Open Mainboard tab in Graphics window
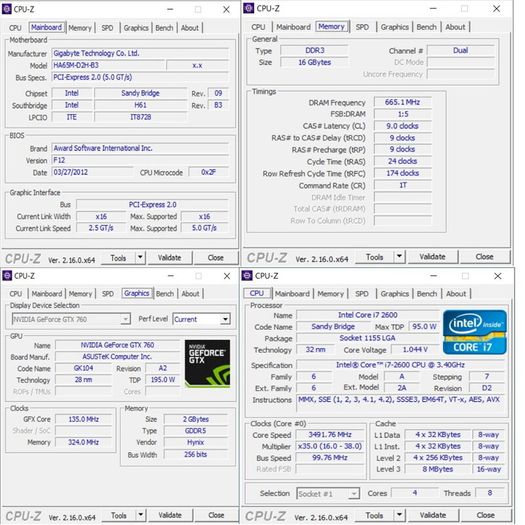 [x=47, y=294]
